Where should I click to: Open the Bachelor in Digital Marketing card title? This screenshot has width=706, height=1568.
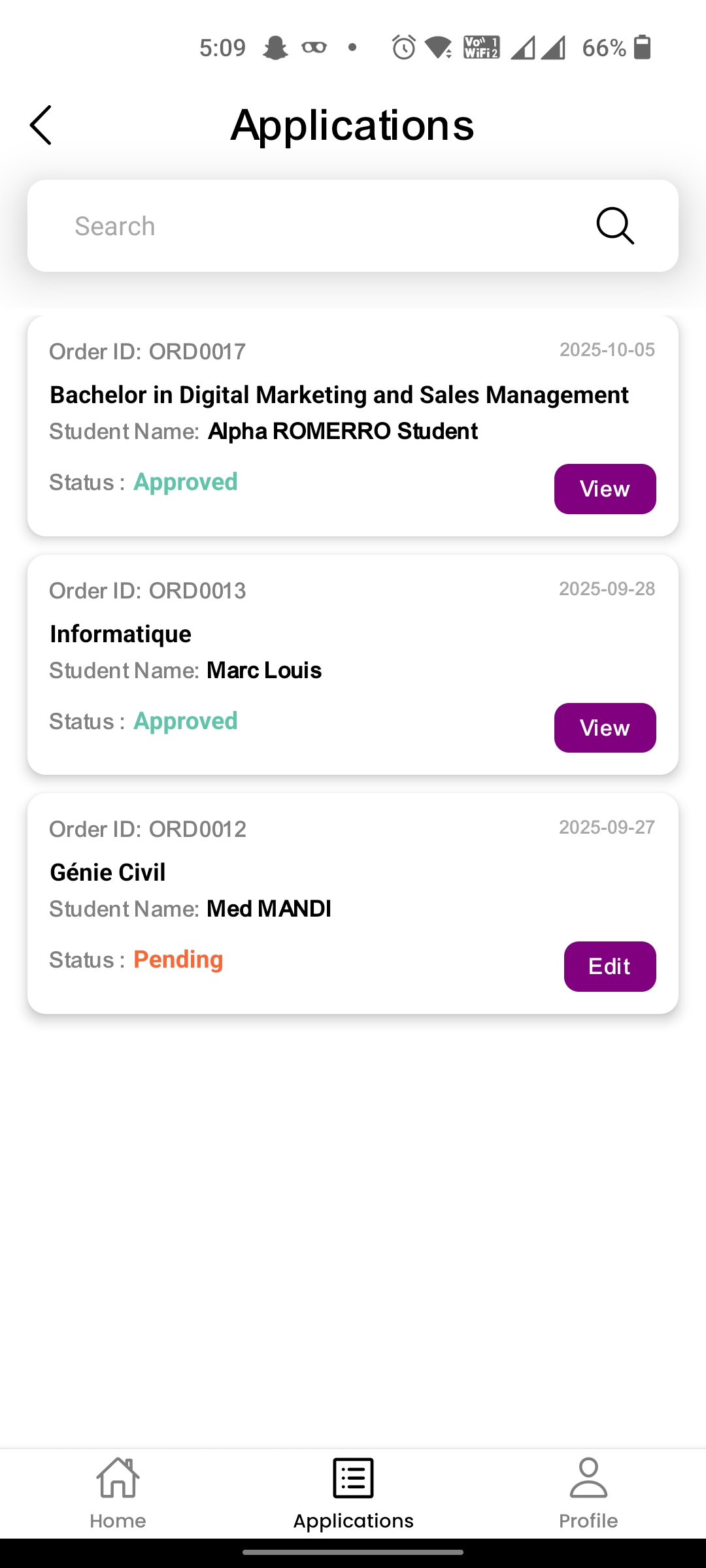pos(339,395)
